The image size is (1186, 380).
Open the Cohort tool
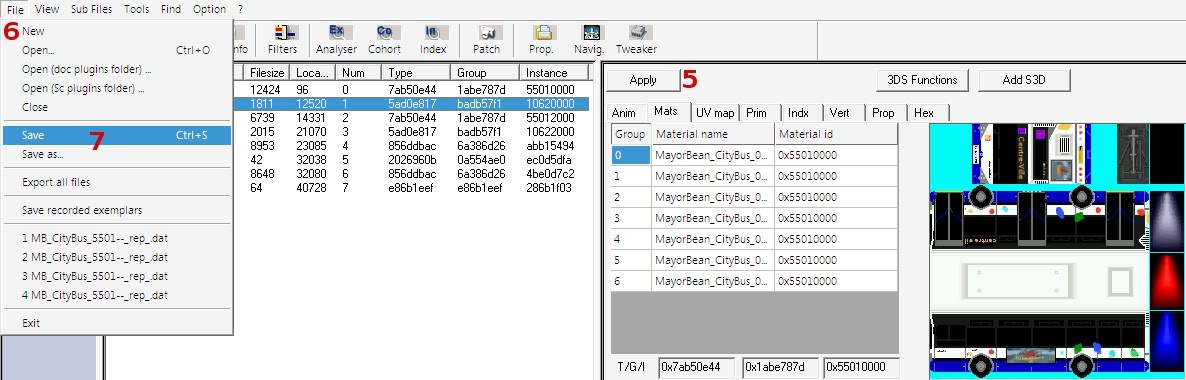point(384,39)
